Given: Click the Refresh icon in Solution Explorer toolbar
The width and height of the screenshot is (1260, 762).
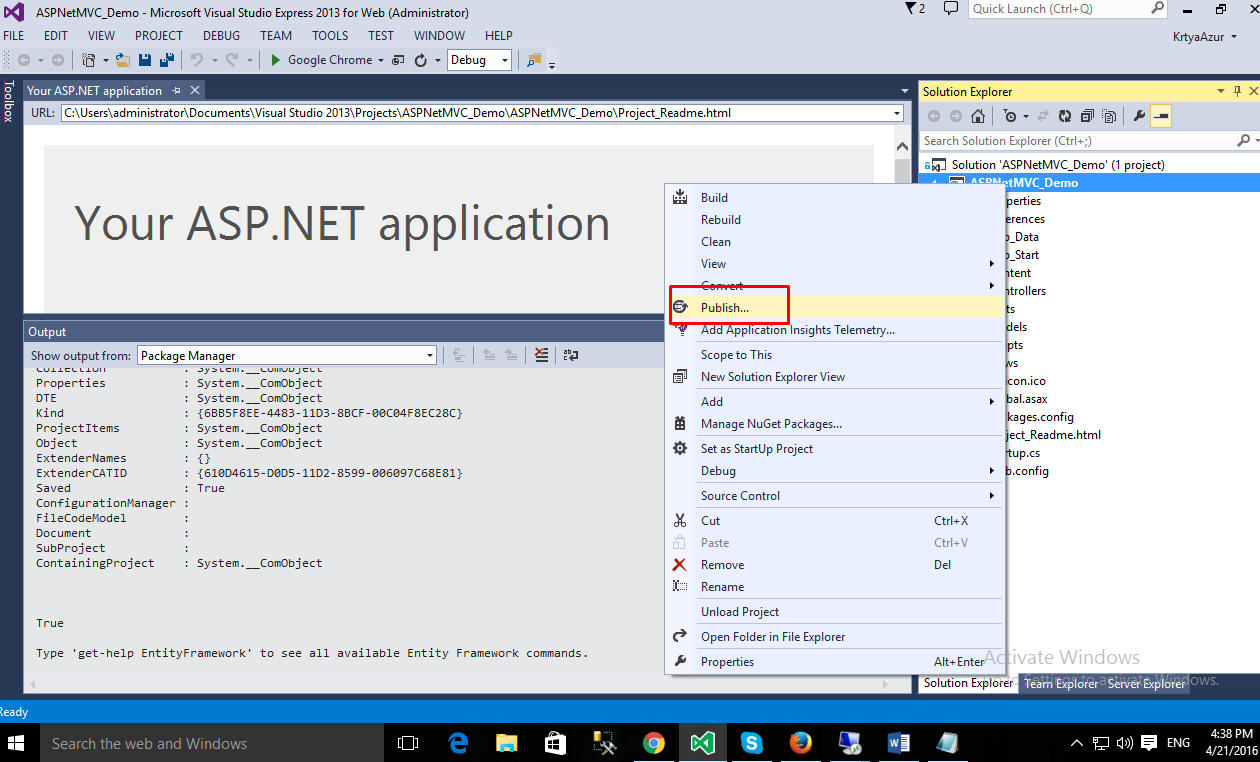Looking at the screenshot, I should pos(1065,116).
